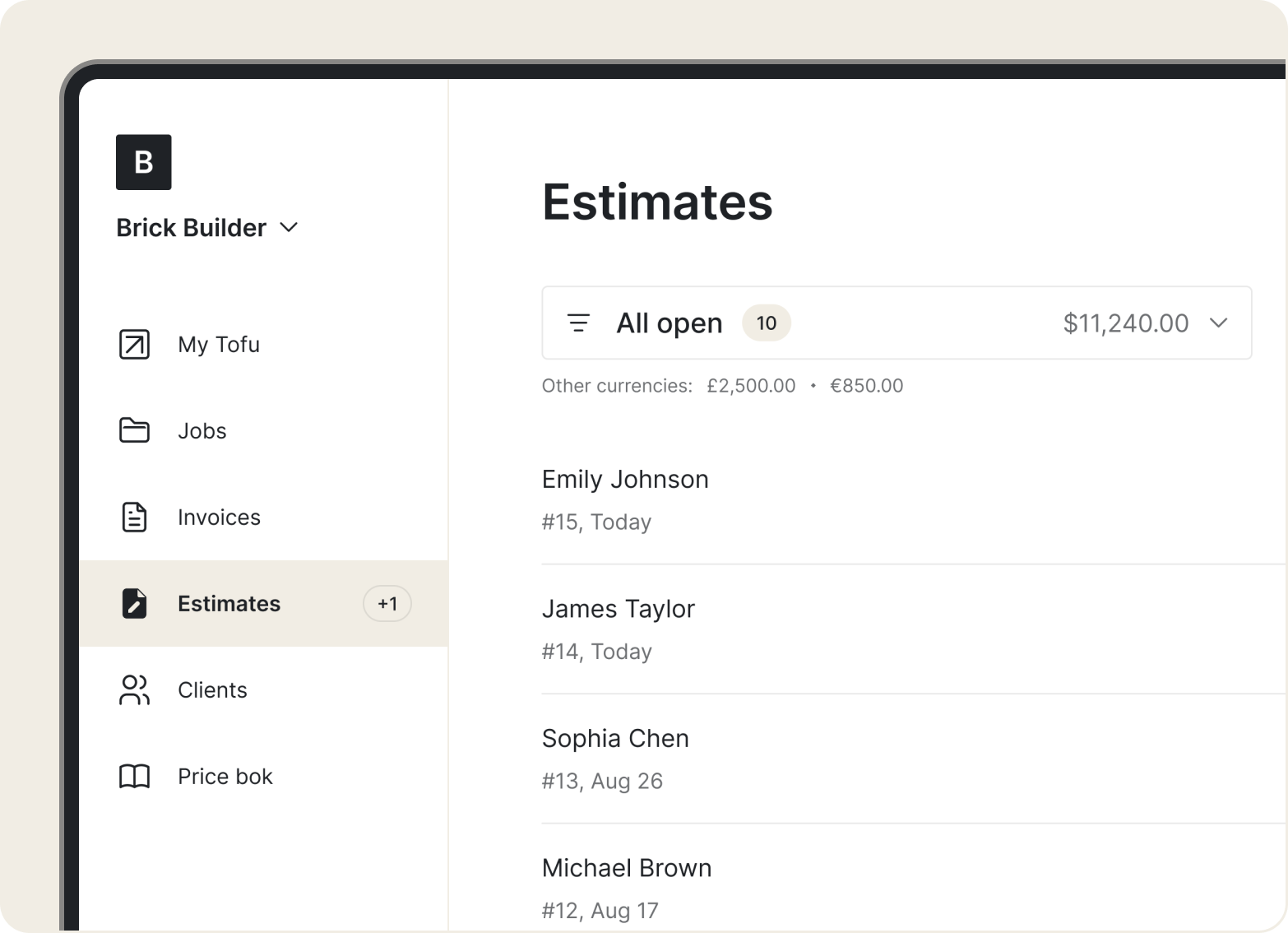
Task: Click the Invoices document icon
Action: pyautogui.click(x=134, y=517)
